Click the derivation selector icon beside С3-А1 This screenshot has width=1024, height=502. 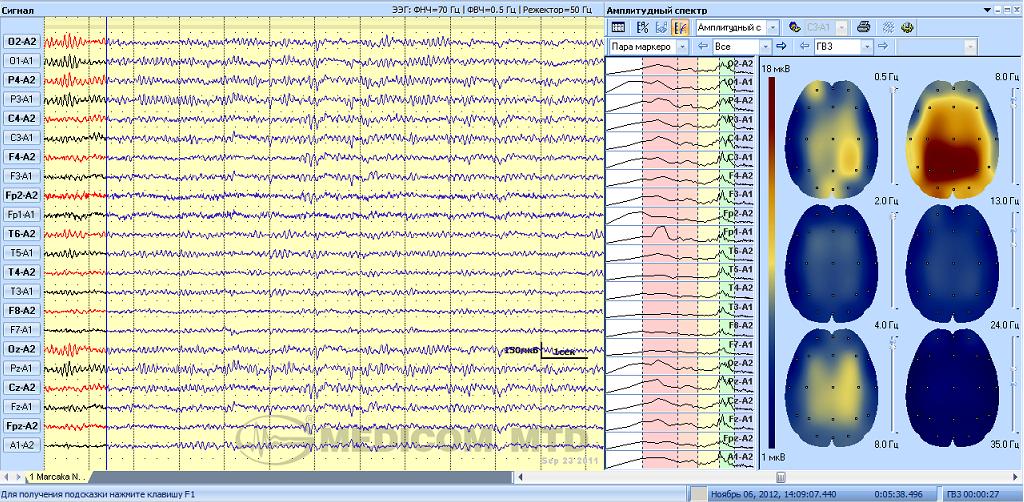click(x=794, y=27)
